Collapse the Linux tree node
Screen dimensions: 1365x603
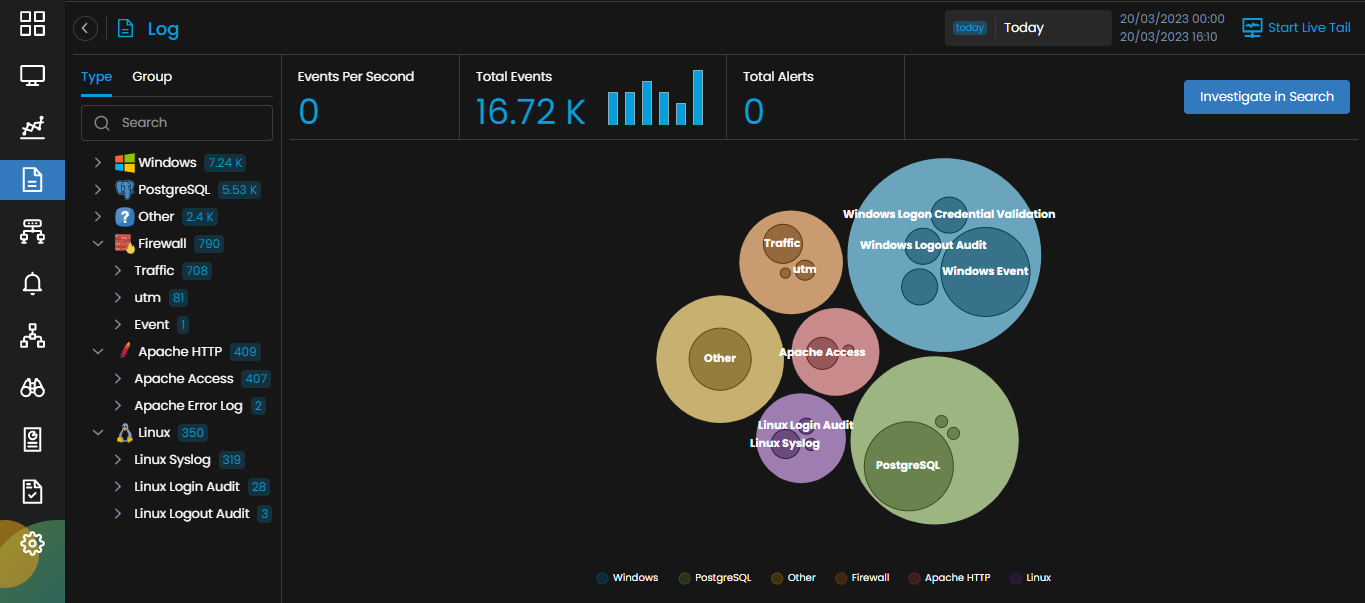pos(97,433)
